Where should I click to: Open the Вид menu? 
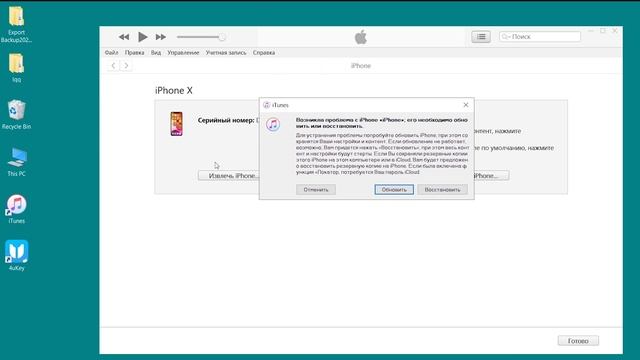point(156,53)
